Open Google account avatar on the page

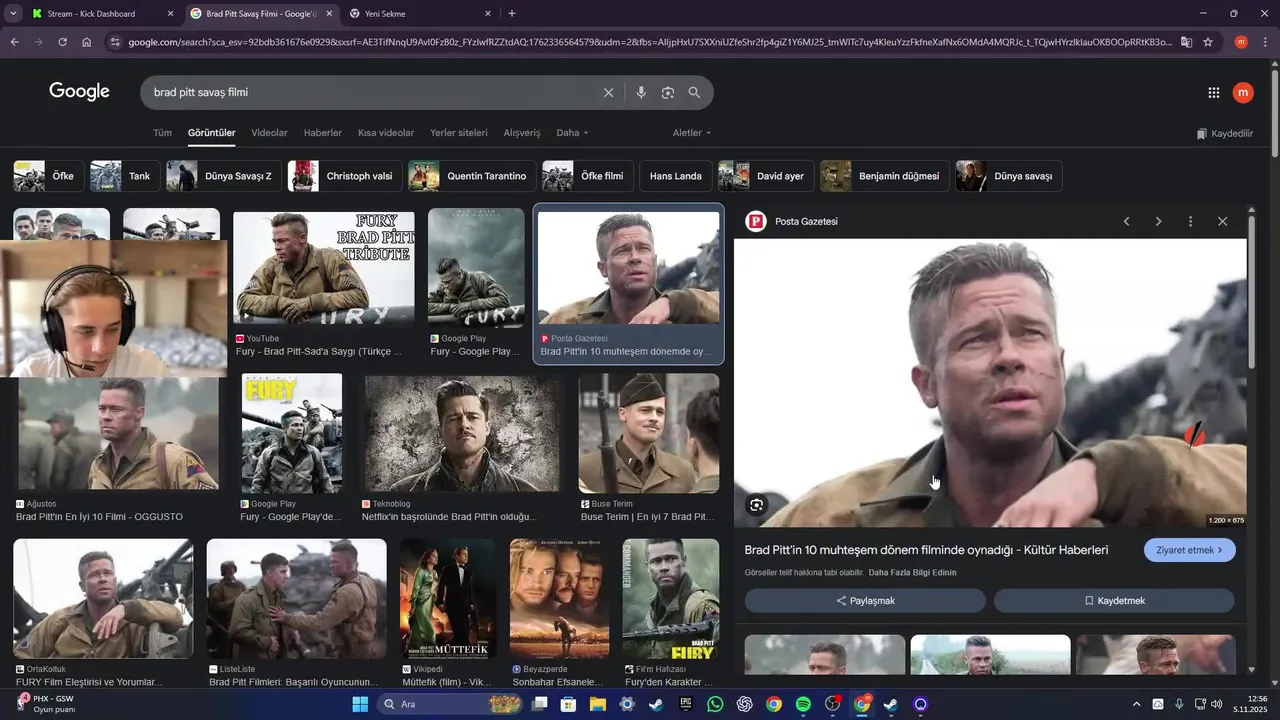tap(1243, 92)
